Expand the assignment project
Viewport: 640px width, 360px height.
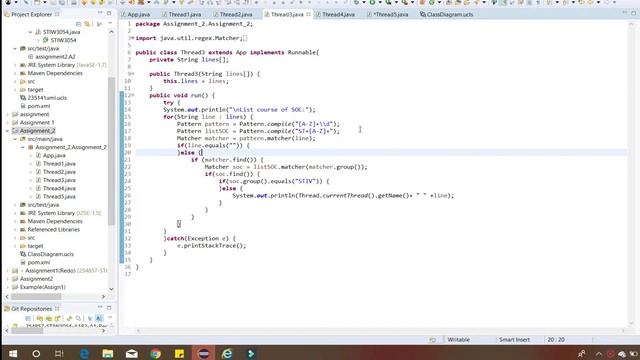[7, 114]
